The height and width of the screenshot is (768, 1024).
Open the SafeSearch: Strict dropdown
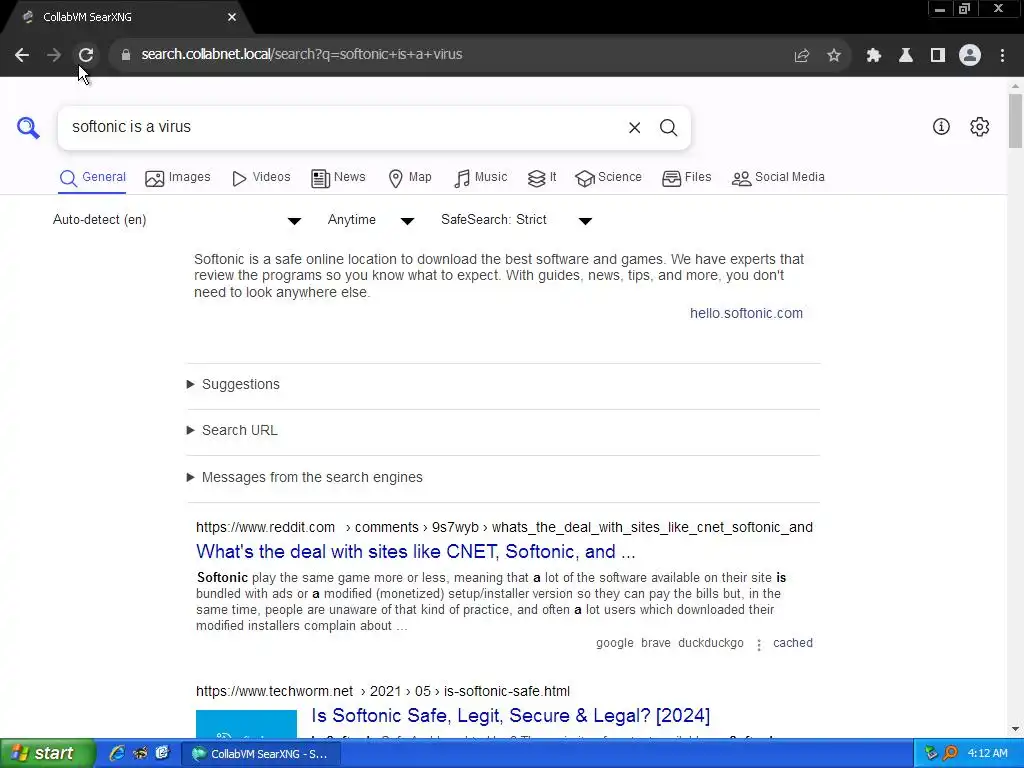[x=517, y=220]
